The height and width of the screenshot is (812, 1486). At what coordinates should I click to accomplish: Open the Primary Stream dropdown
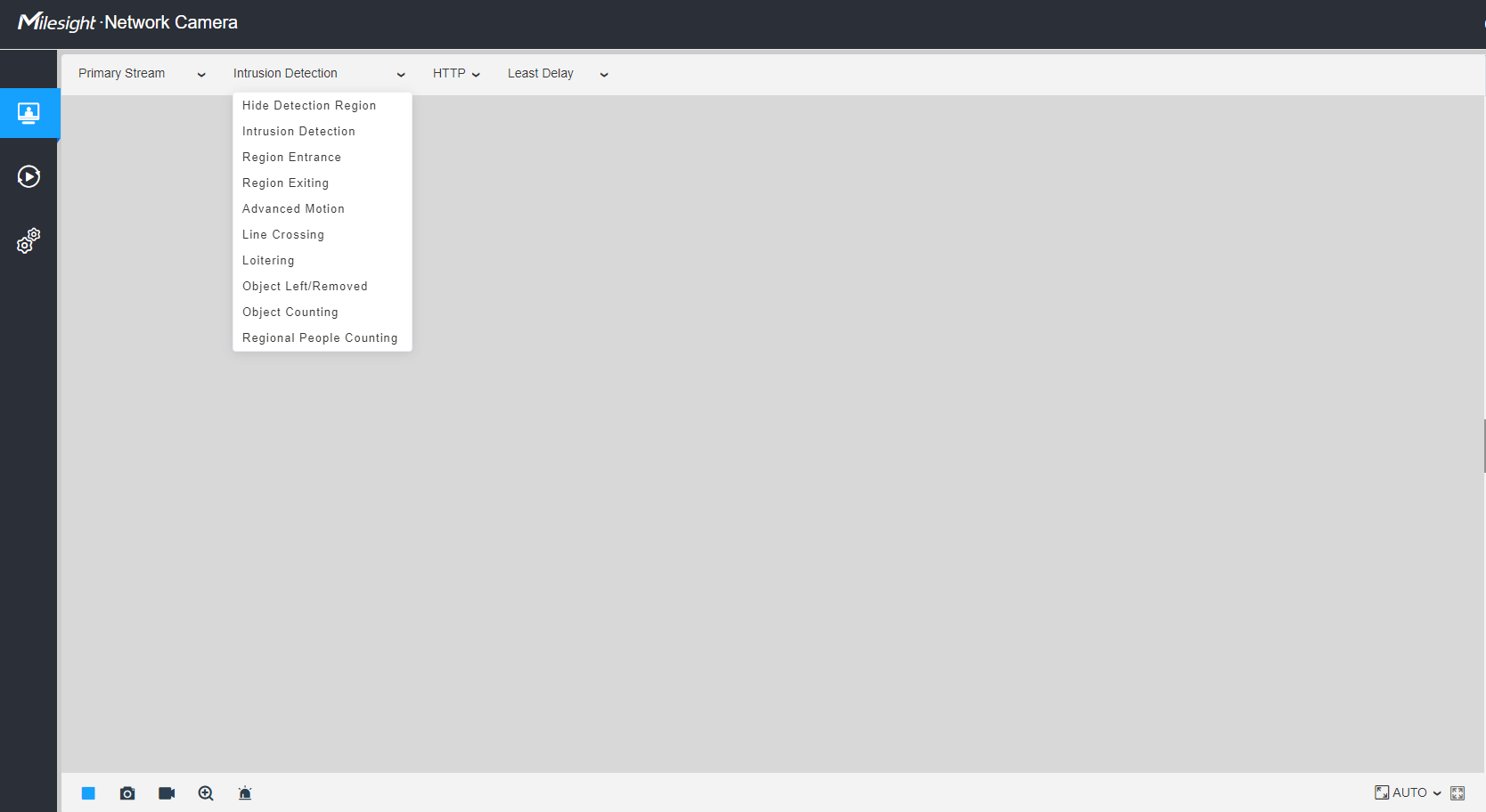[143, 74]
